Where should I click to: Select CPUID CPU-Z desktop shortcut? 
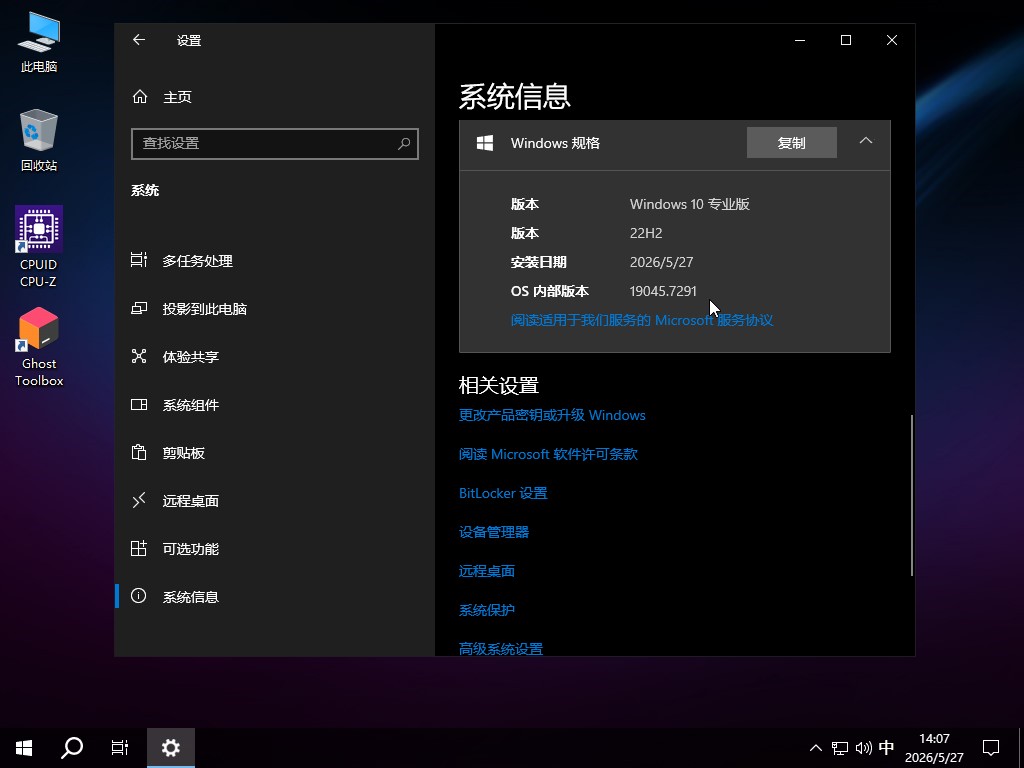tap(39, 247)
